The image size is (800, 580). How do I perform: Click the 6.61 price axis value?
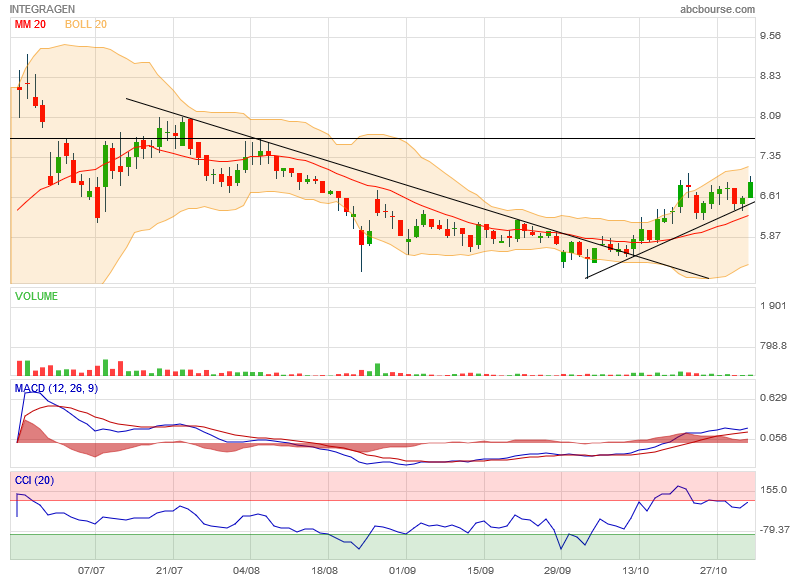point(770,195)
